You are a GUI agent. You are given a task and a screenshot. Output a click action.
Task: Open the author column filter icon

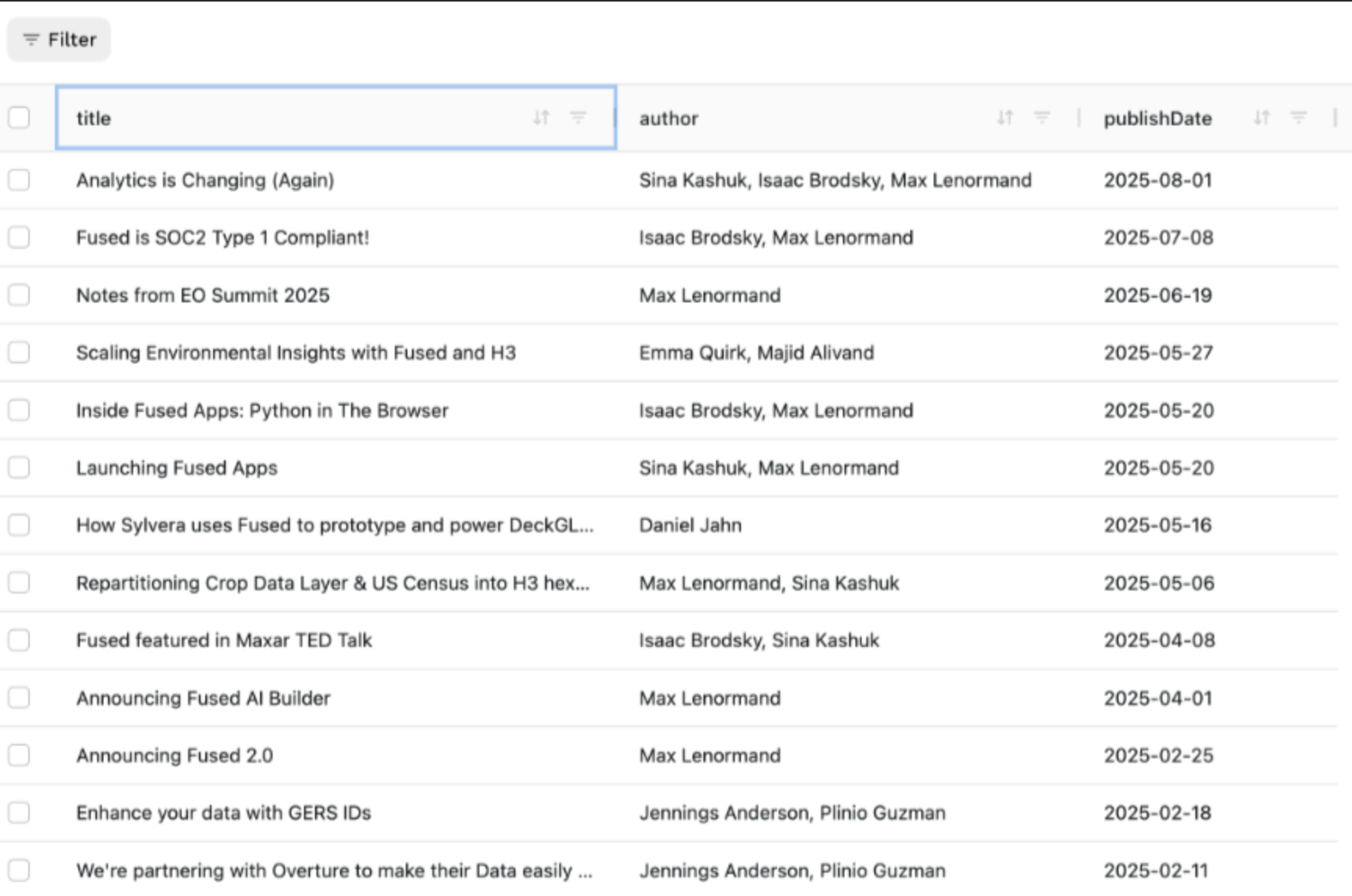(1042, 117)
